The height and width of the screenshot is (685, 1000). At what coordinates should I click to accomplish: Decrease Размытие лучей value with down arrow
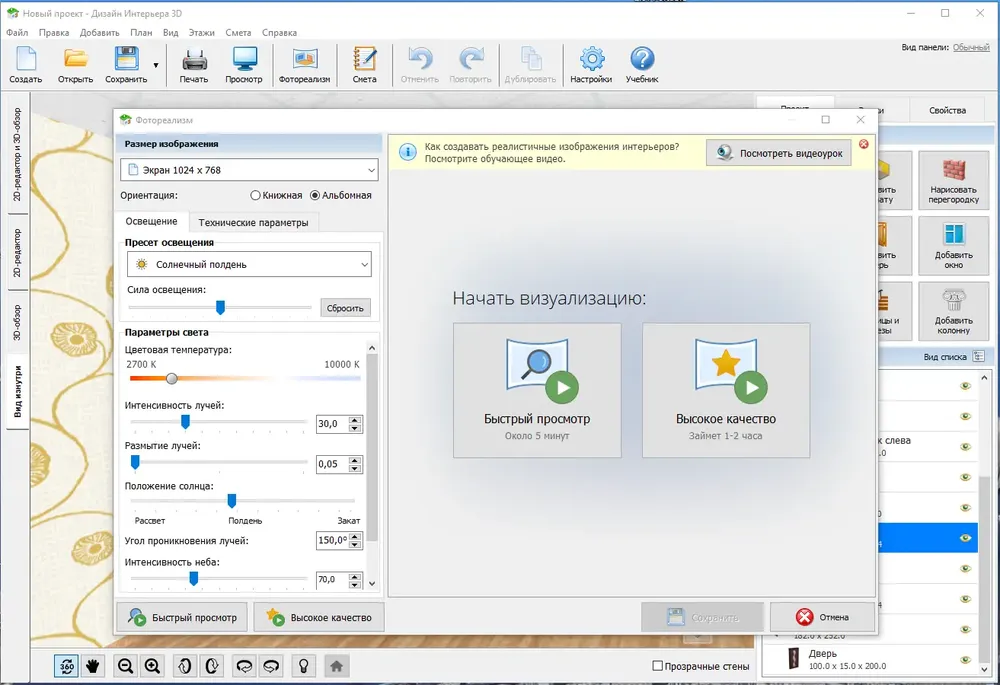(355, 468)
